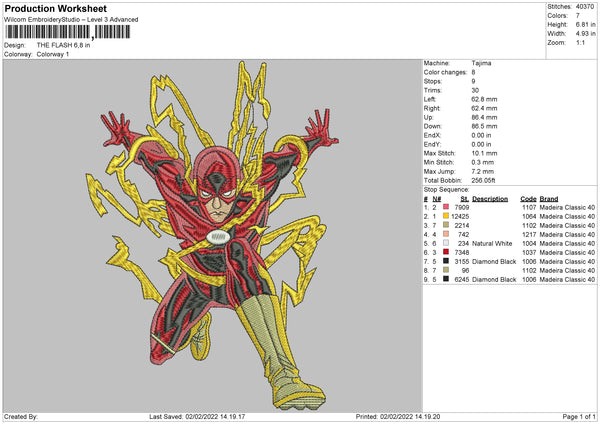Click the 'Description' column header
The image size is (600, 424).
click(x=490, y=199)
